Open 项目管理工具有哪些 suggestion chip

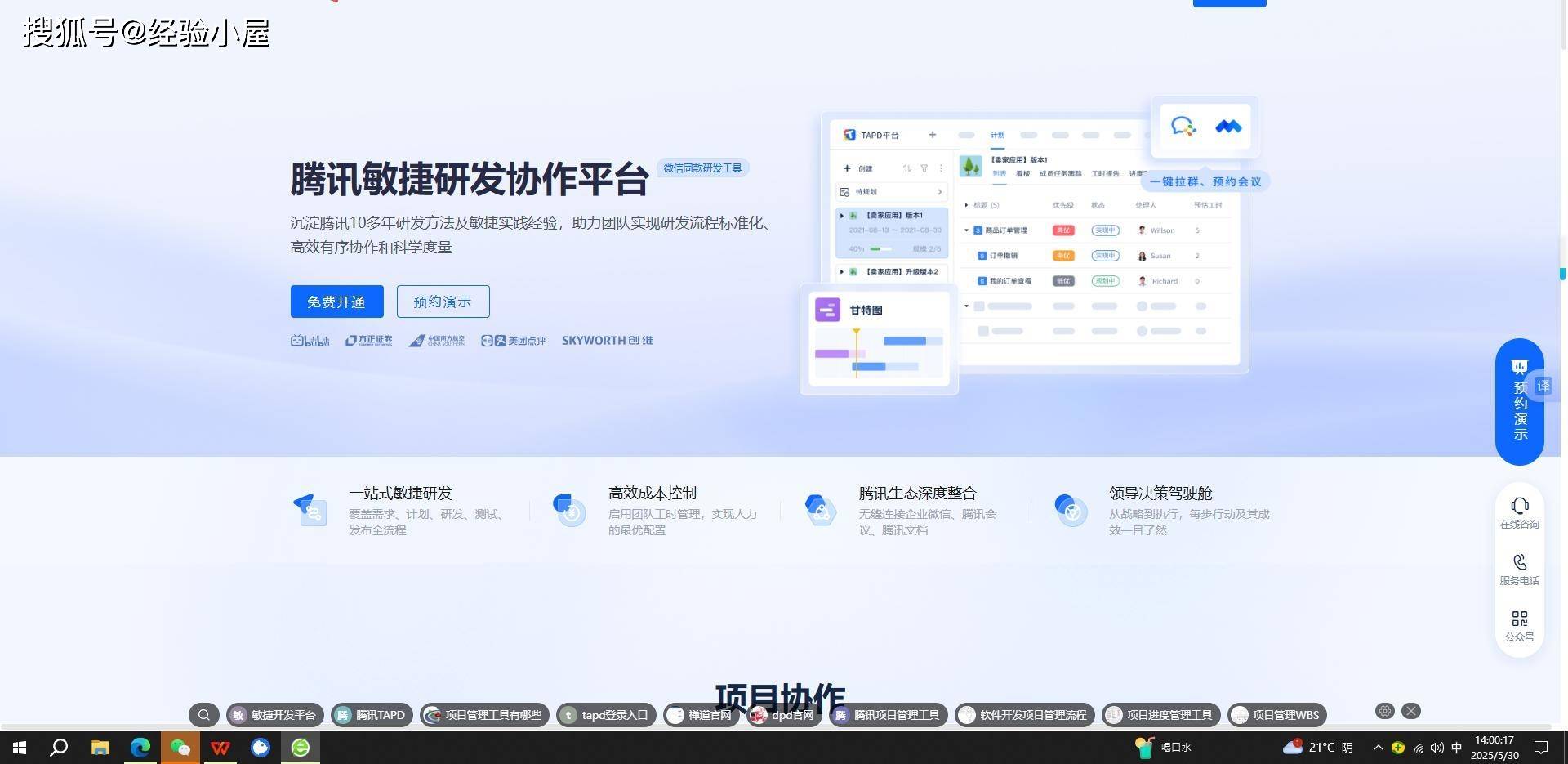485,715
